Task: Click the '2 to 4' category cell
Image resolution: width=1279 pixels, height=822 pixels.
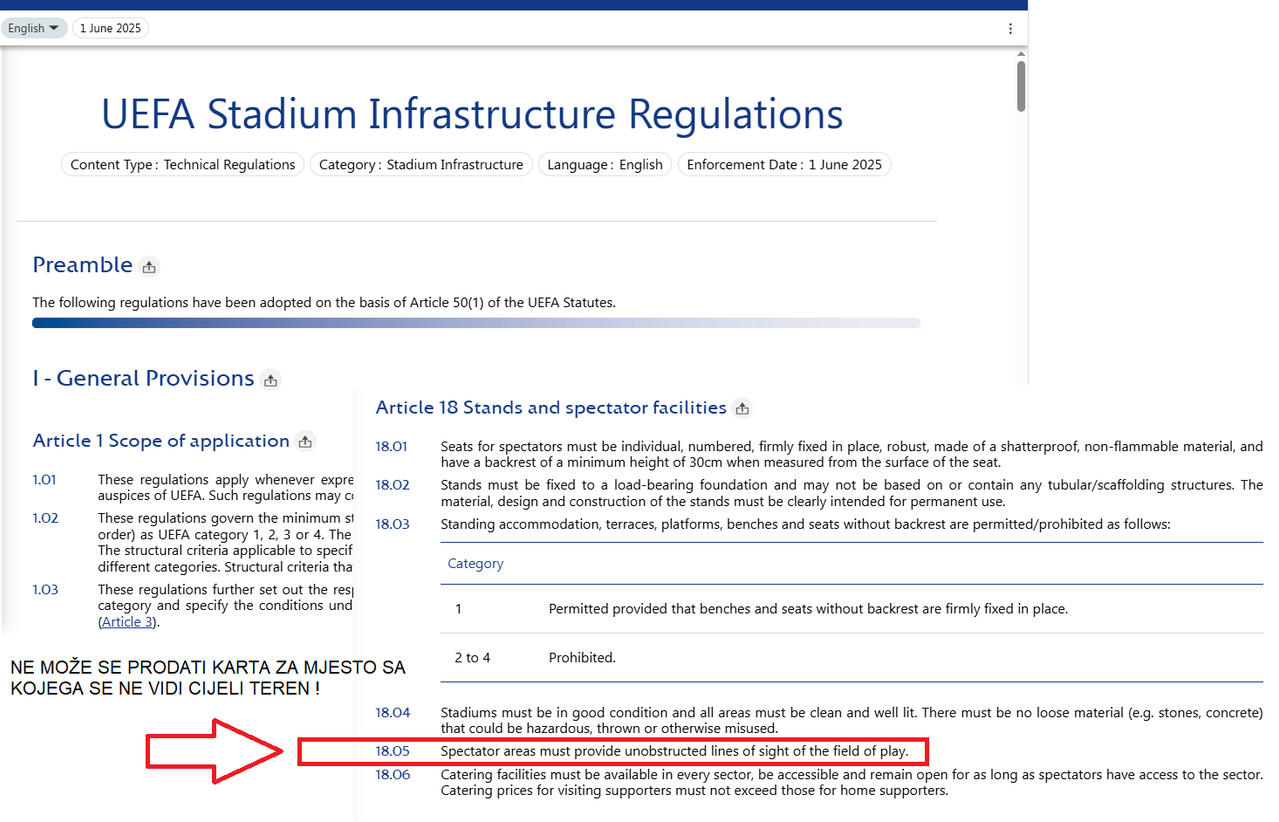Action: [x=472, y=658]
